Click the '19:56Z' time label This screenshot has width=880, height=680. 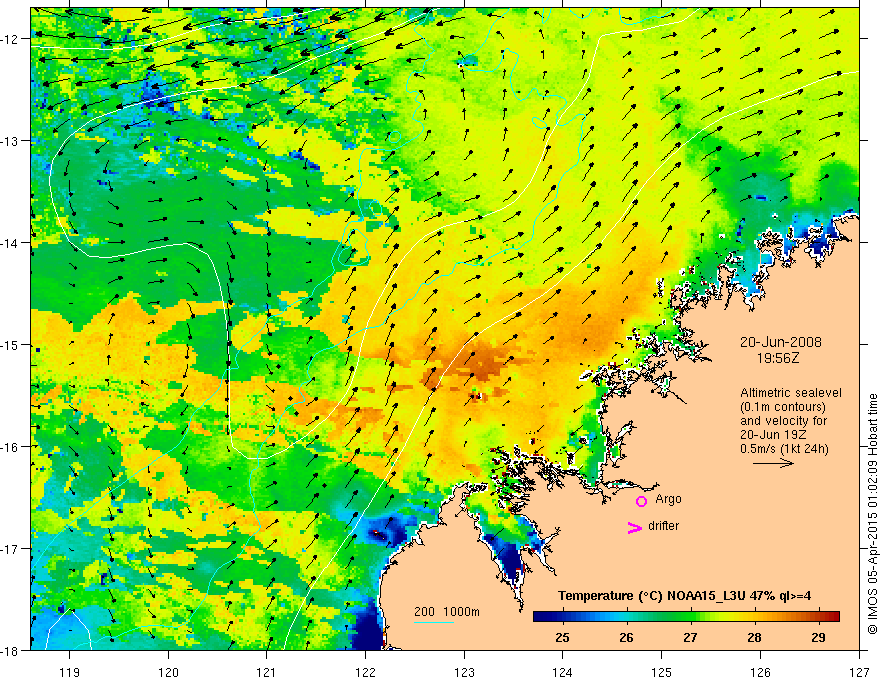pos(777,358)
